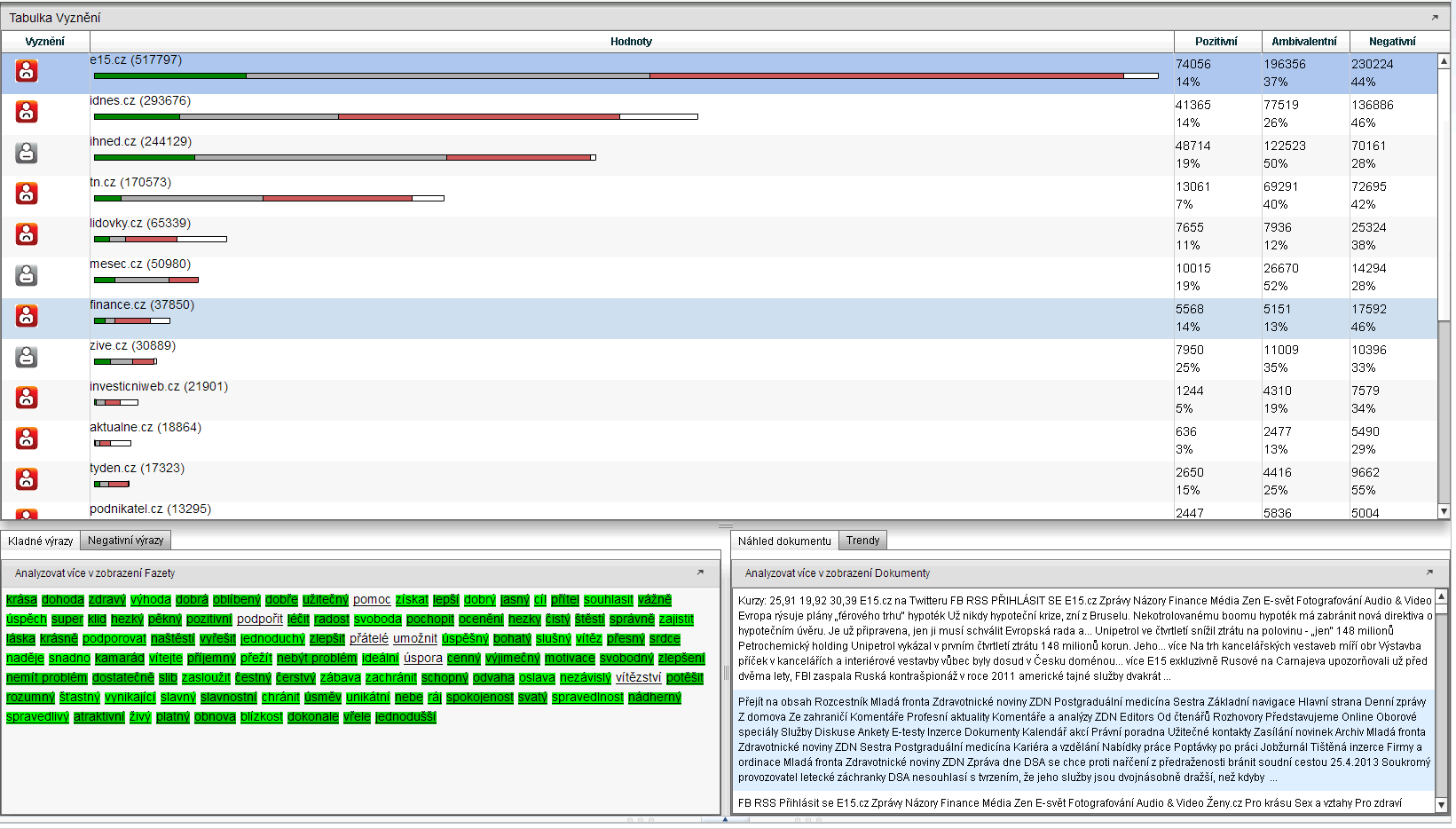Click the positive word 'svoboda'

coord(378,620)
